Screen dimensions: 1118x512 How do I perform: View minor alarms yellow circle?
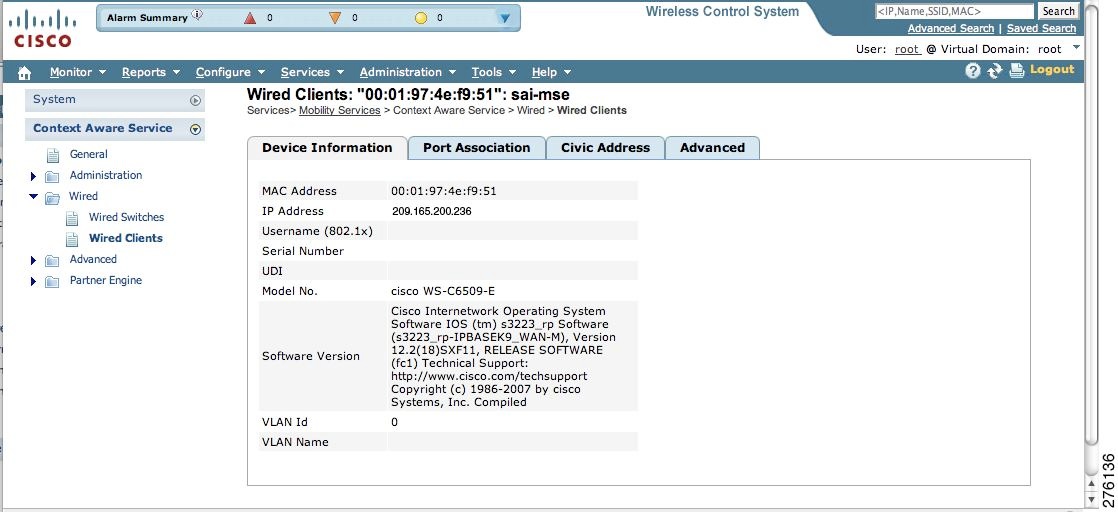click(421, 18)
